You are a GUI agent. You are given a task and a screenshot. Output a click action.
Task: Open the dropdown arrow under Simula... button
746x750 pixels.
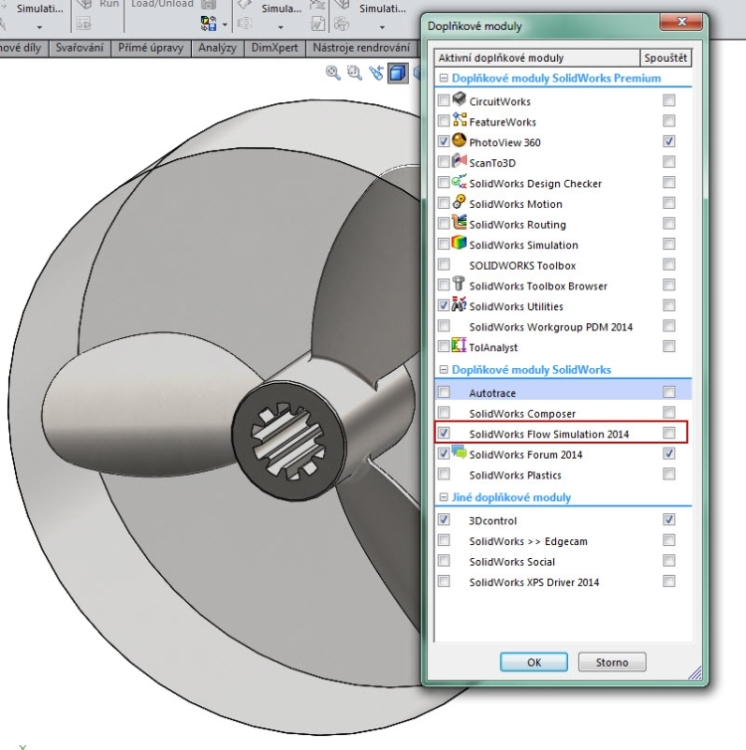coord(281,28)
